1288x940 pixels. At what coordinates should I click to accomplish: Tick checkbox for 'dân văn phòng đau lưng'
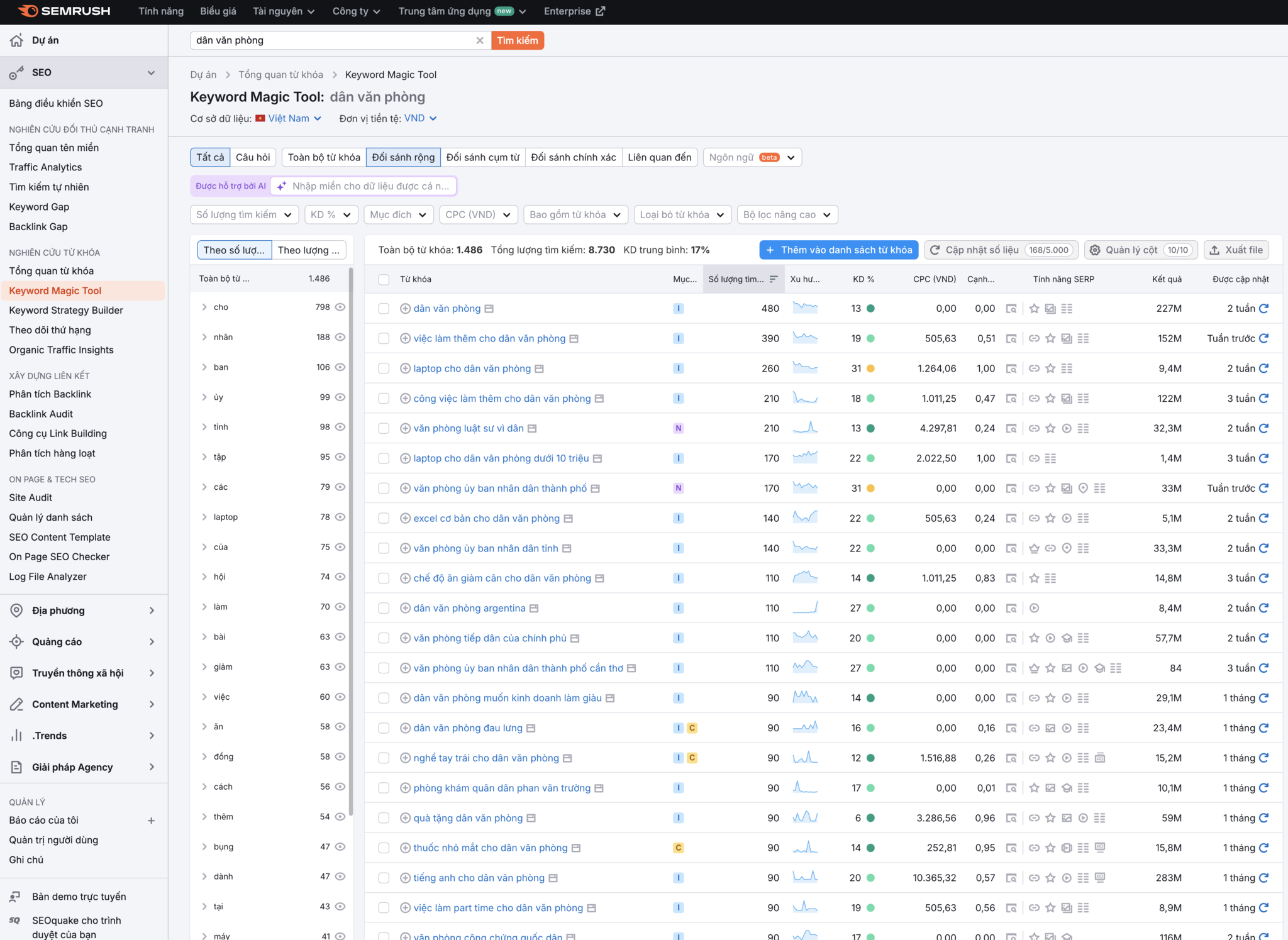point(384,728)
